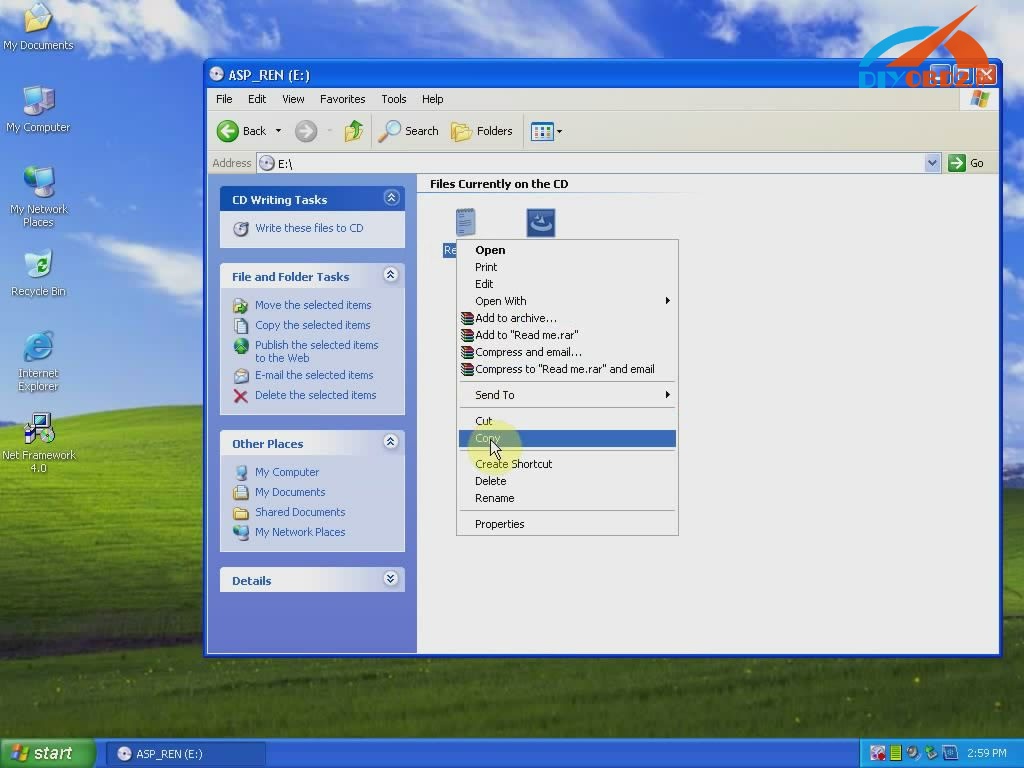The height and width of the screenshot is (768, 1024).
Task: Open the Edit menu
Action: 257,99
